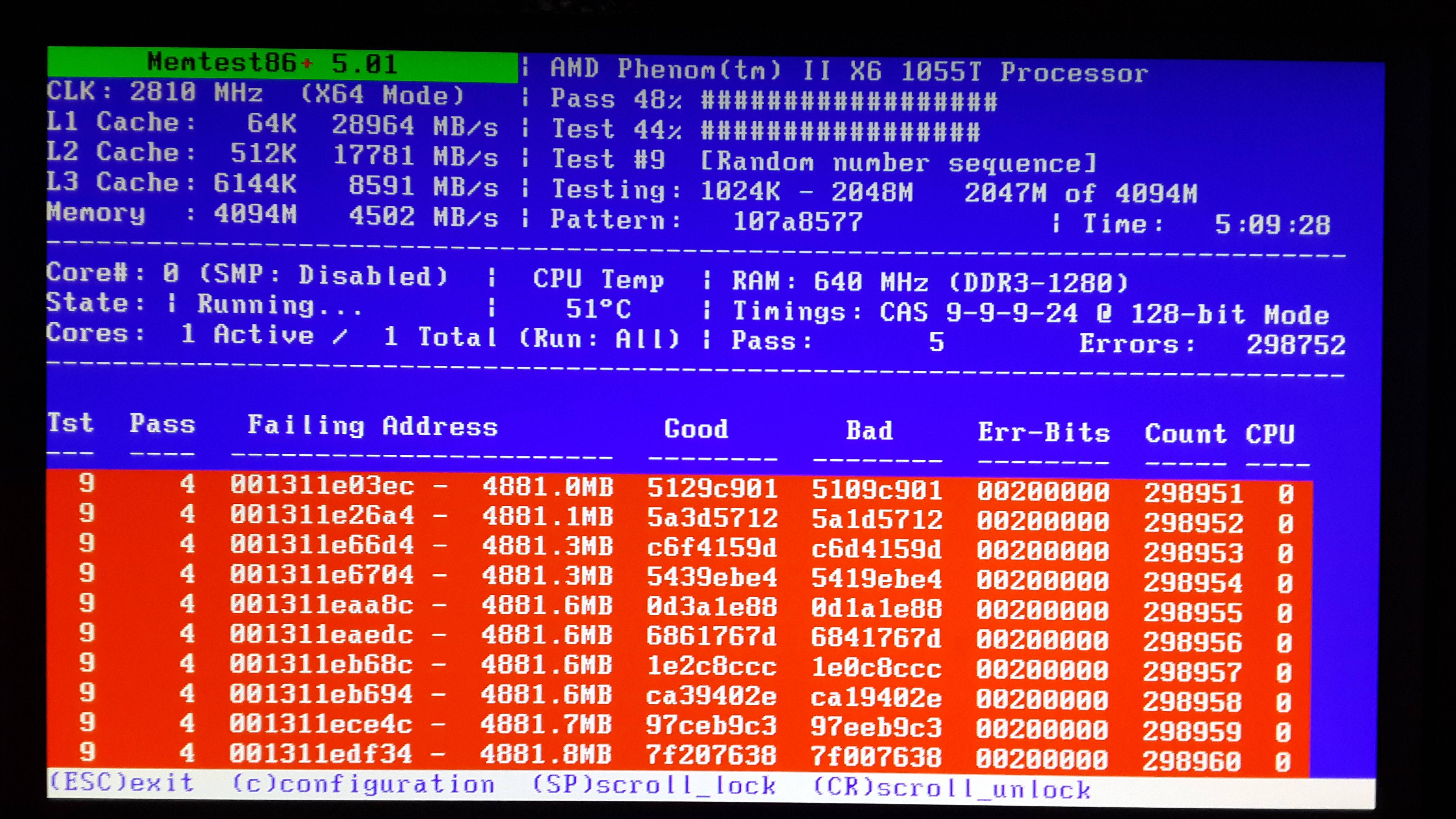
Task: Click bad value 5a1d5712
Action: (877, 520)
